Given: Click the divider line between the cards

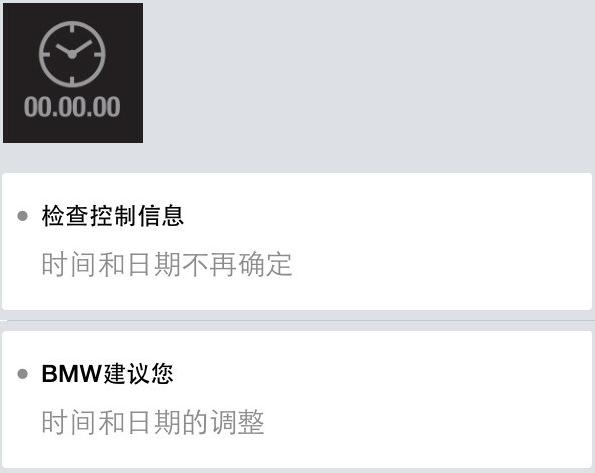Looking at the screenshot, I should pos(298,320).
